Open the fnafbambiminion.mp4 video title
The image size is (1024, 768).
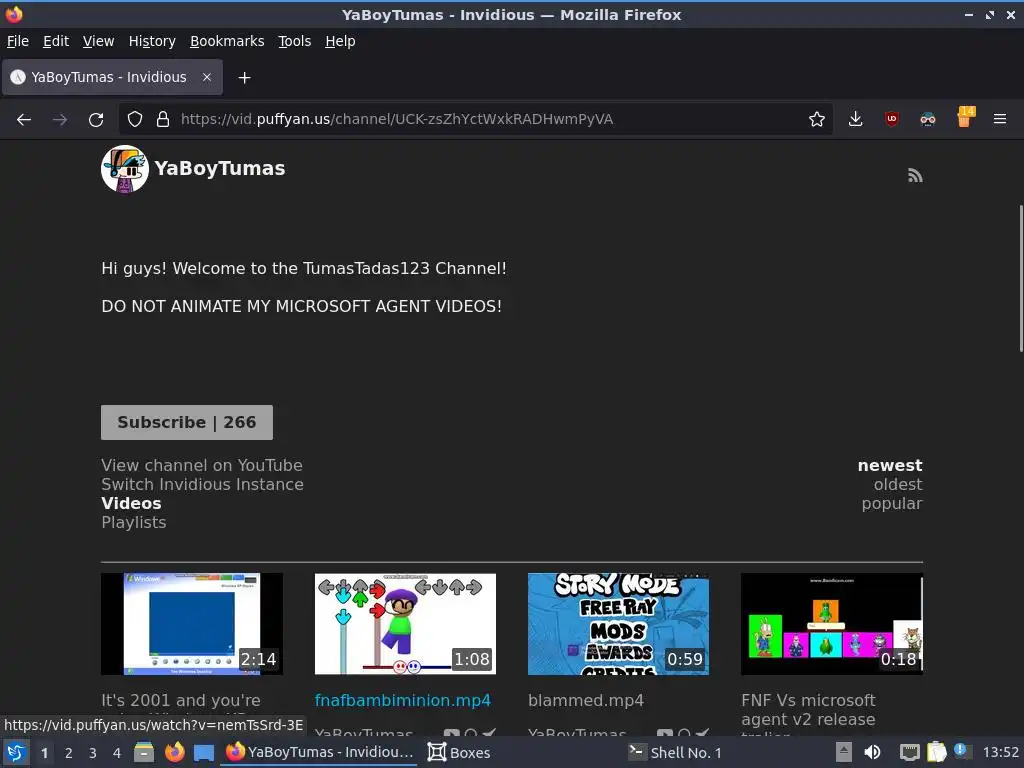click(403, 700)
